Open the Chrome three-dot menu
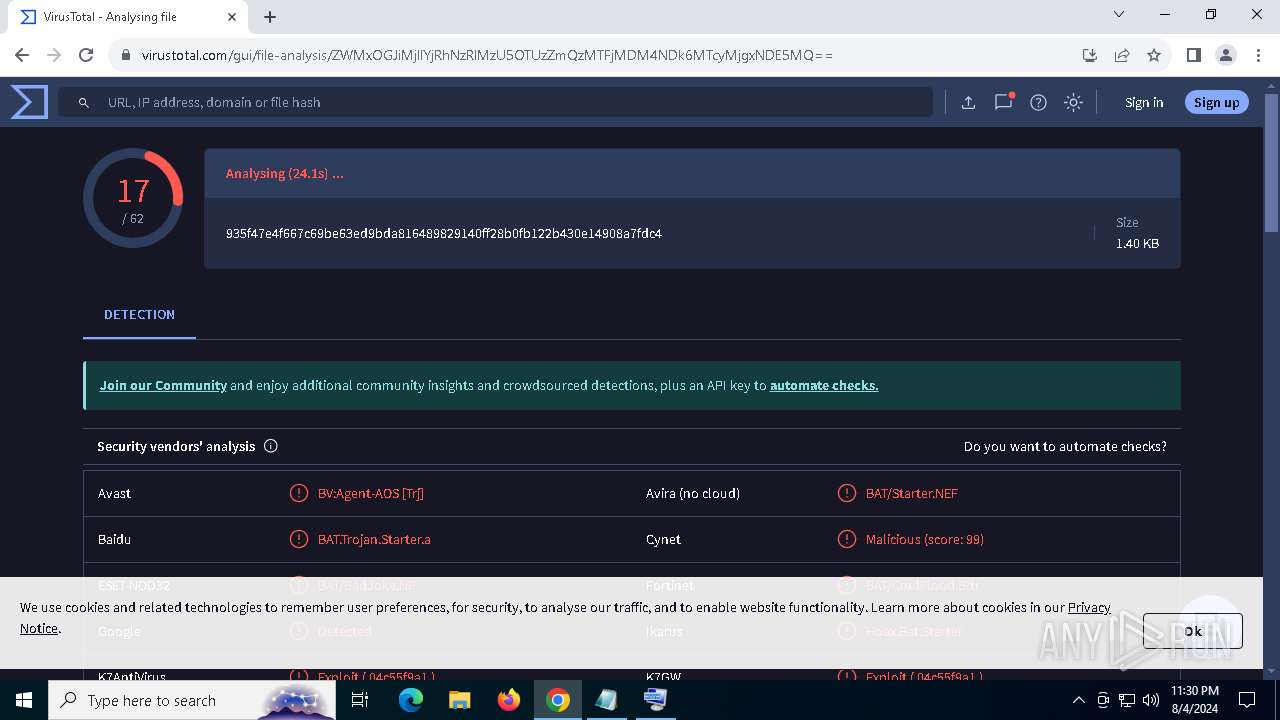The width and height of the screenshot is (1280, 720). point(1258,55)
